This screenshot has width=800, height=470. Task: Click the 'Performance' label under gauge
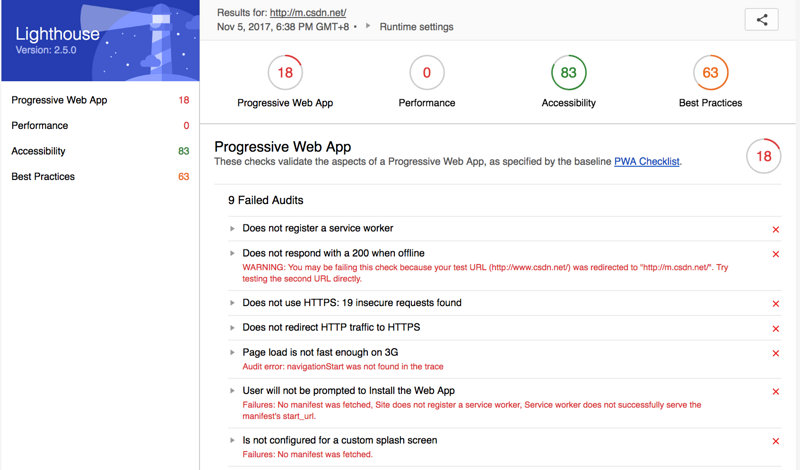point(427,103)
